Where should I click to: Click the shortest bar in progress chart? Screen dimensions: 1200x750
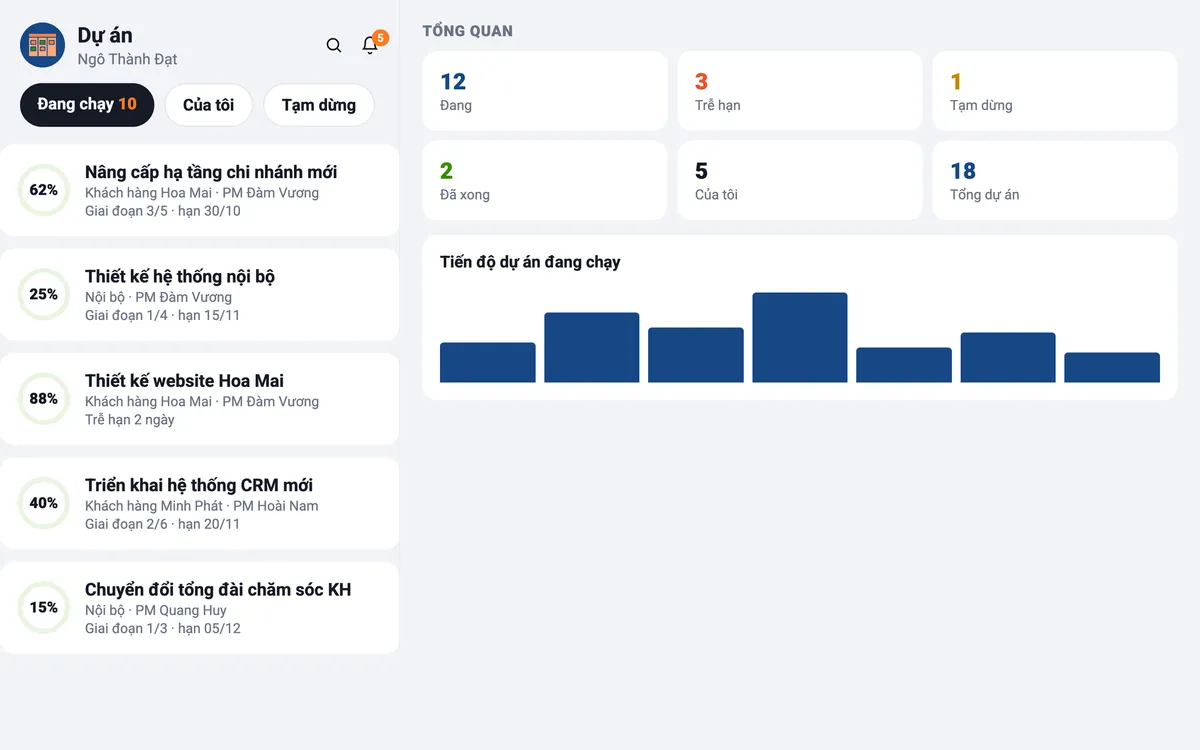(1112, 367)
